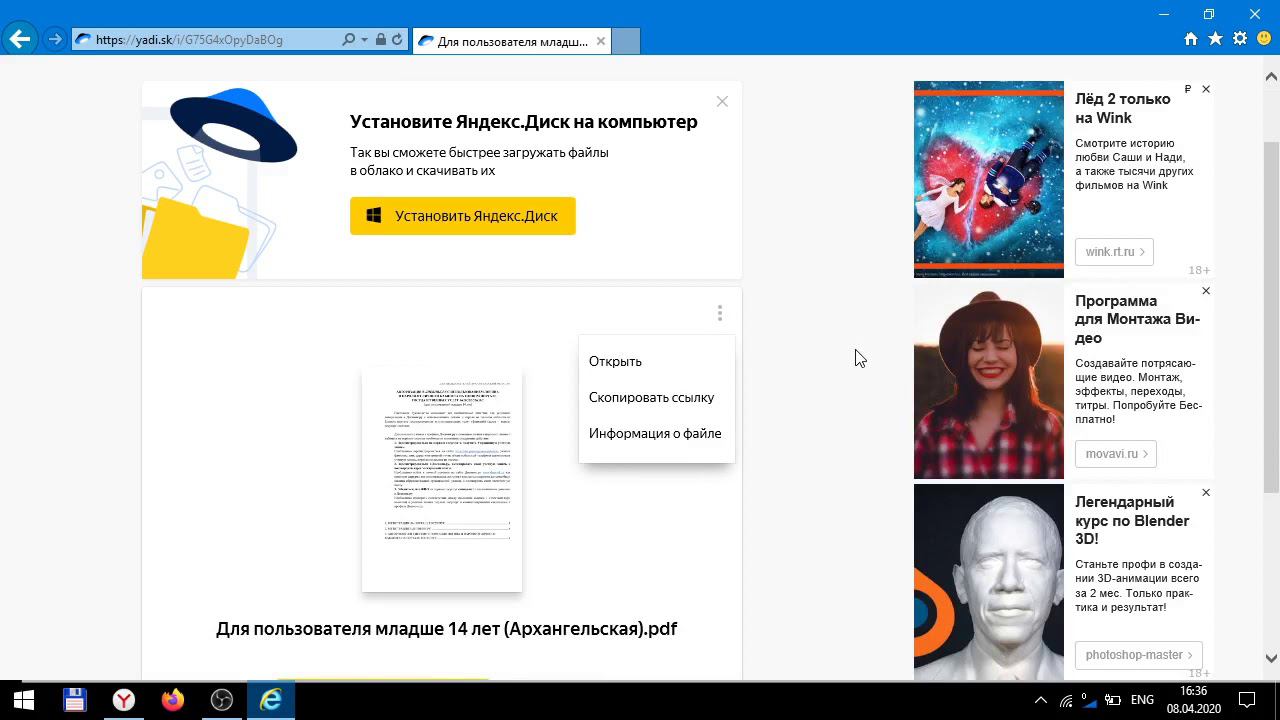
Task: Close the Blender 3D course ad
Action: pos(1205,493)
